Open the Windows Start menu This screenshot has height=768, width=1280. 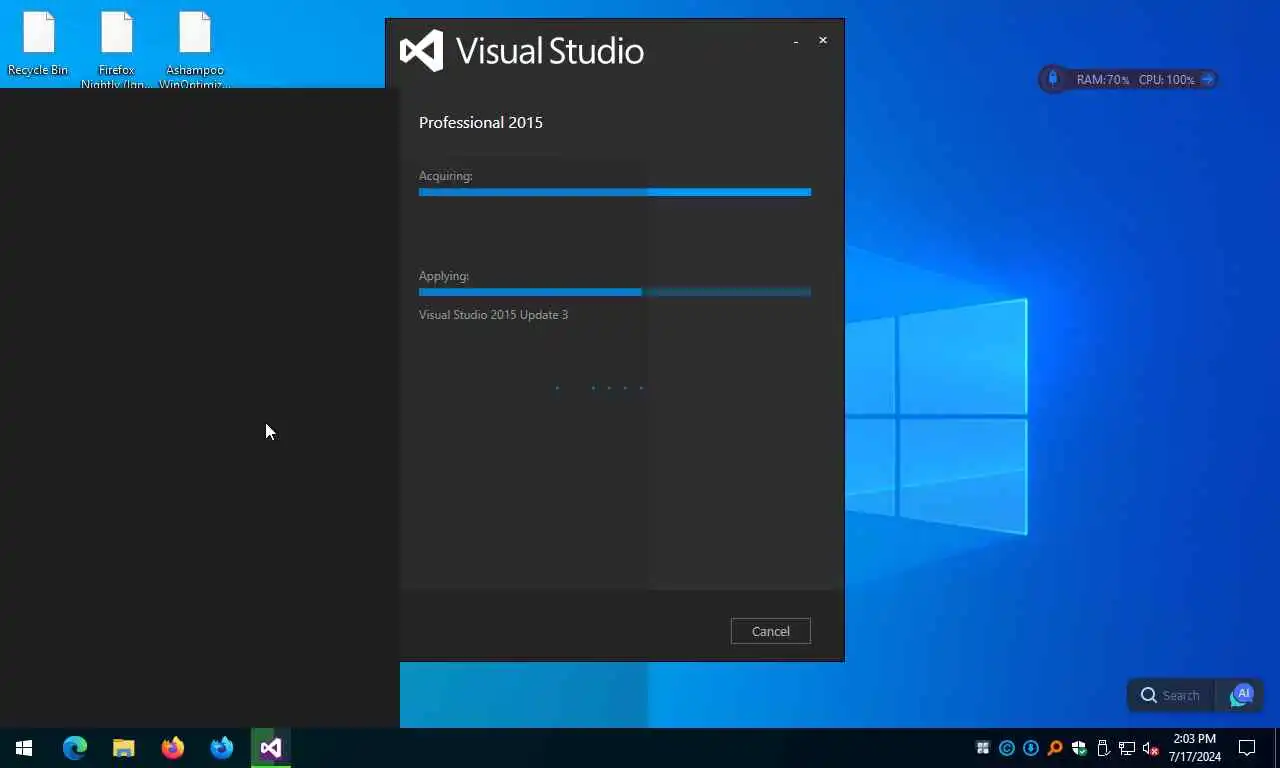click(24, 748)
